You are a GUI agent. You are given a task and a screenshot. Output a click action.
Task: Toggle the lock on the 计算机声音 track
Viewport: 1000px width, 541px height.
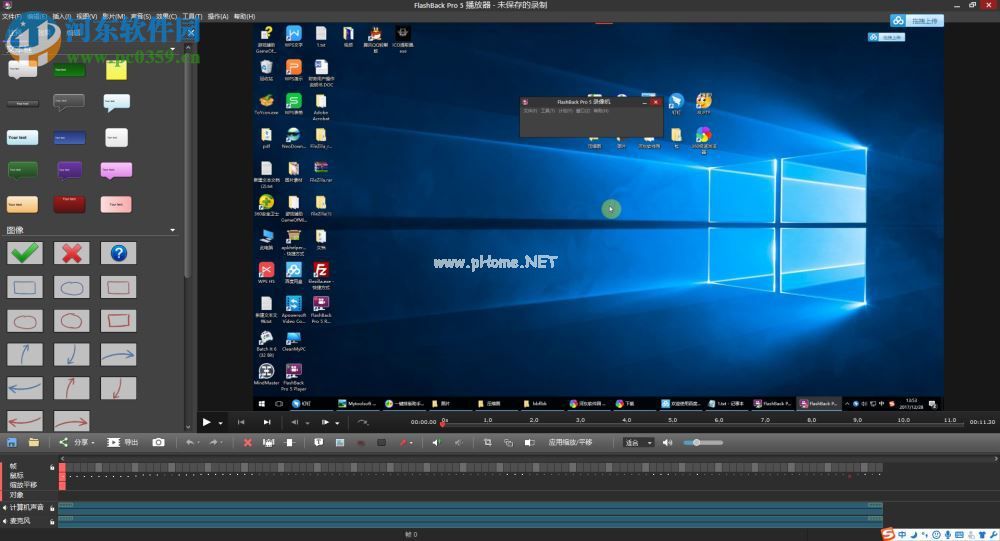pyautogui.click(x=52, y=508)
